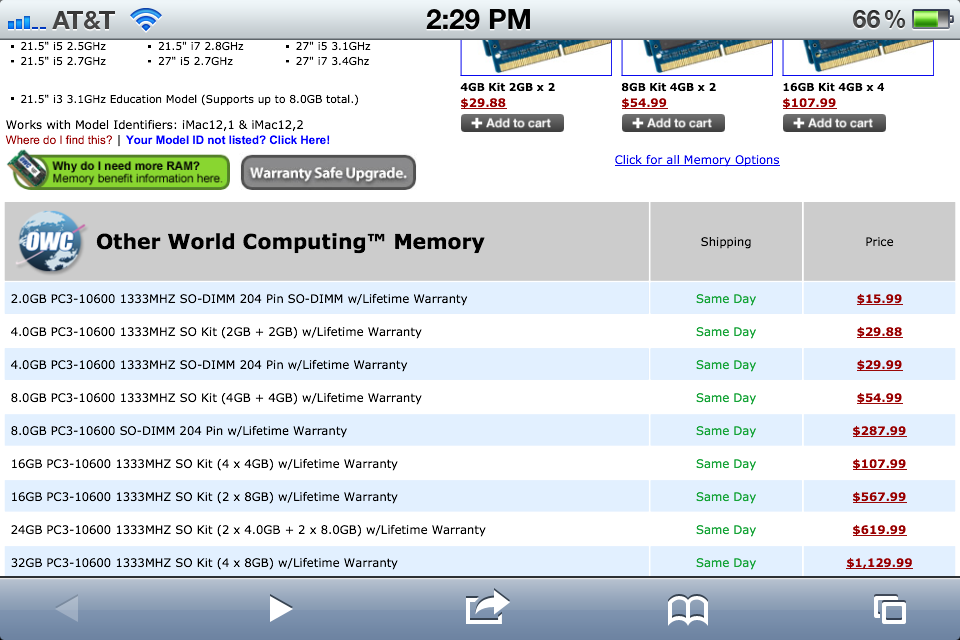Select 24GB SO Kit row text
Image resolution: width=960 pixels, height=640 pixels.
[x=248, y=530]
